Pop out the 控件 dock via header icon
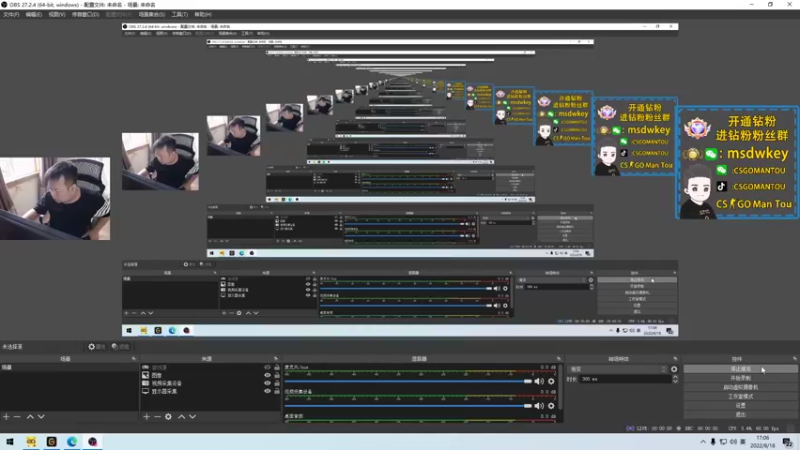800x450 pixels. (794, 359)
